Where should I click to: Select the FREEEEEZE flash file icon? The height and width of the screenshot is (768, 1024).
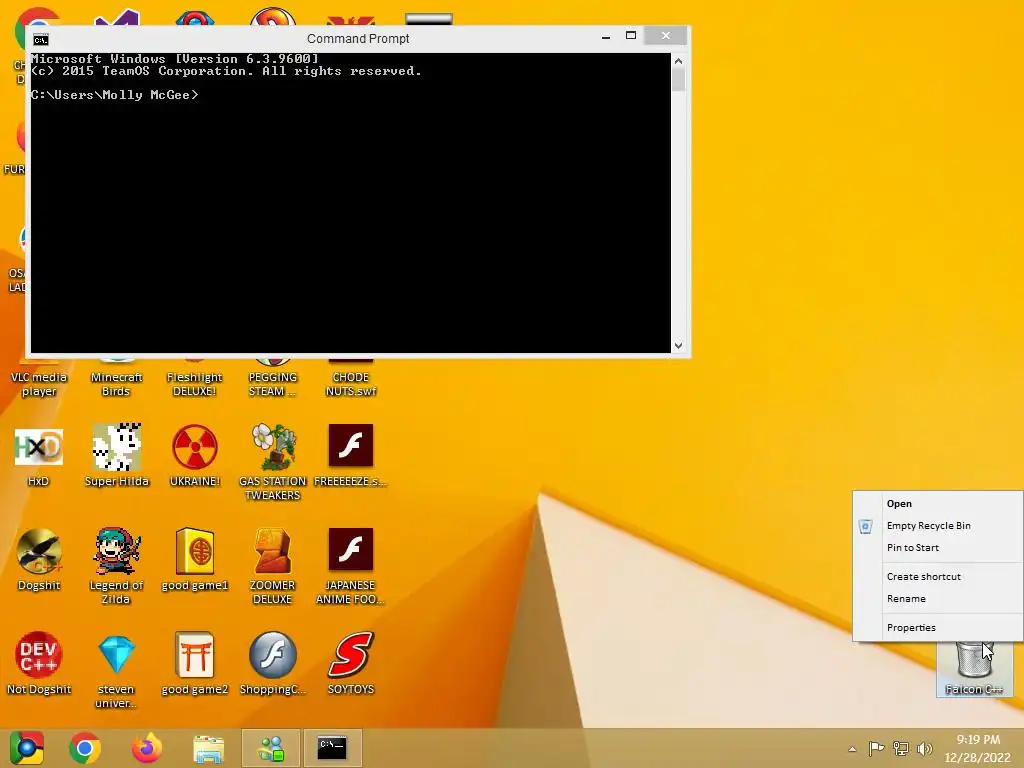351,456
